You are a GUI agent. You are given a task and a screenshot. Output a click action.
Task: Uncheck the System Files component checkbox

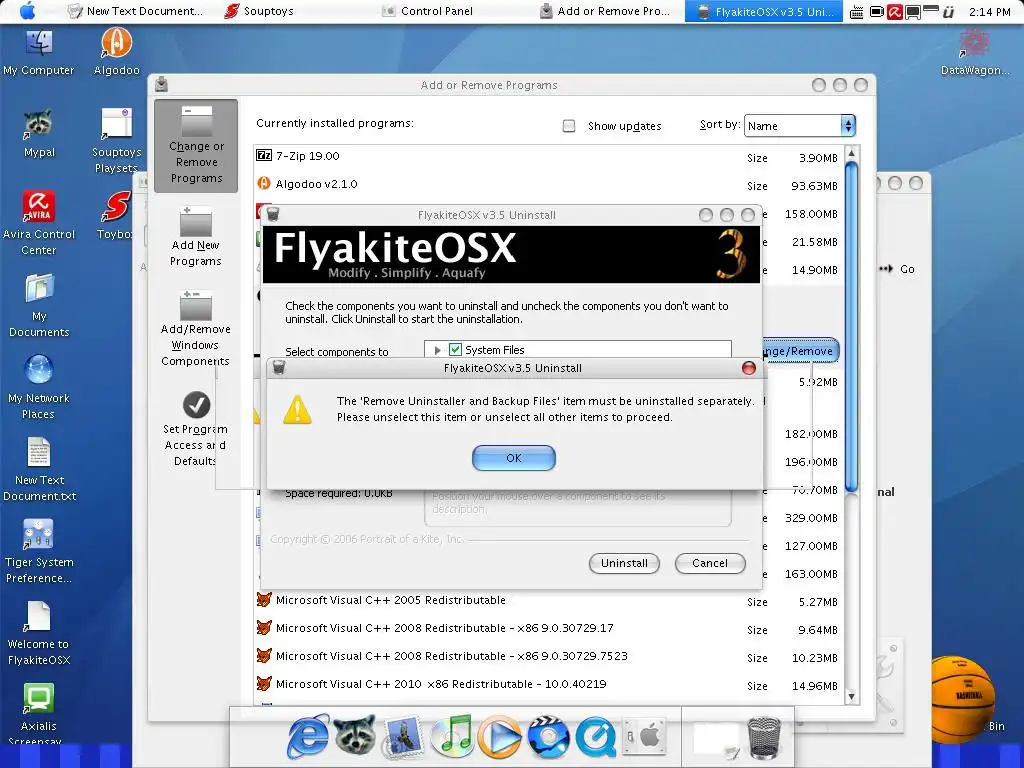[x=455, y=349]
